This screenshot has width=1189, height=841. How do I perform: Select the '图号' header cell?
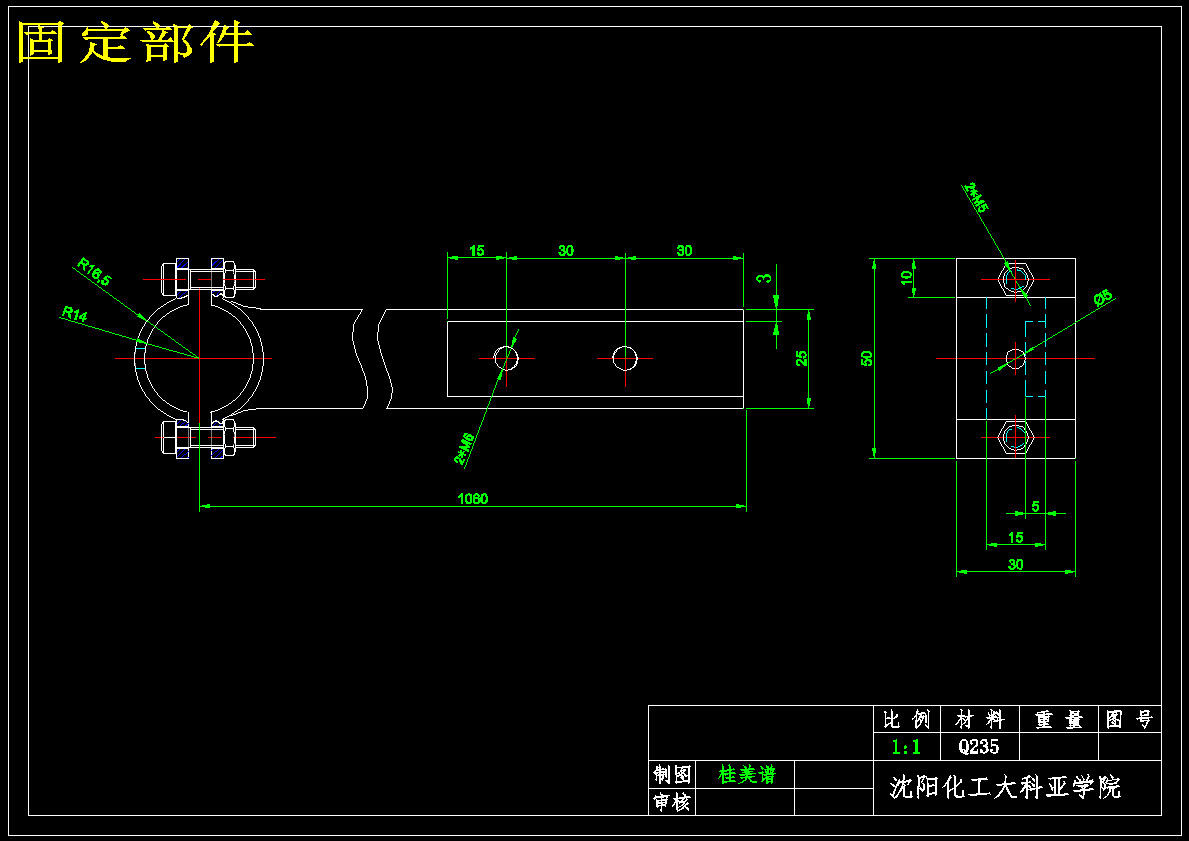tap(1130, 720)
